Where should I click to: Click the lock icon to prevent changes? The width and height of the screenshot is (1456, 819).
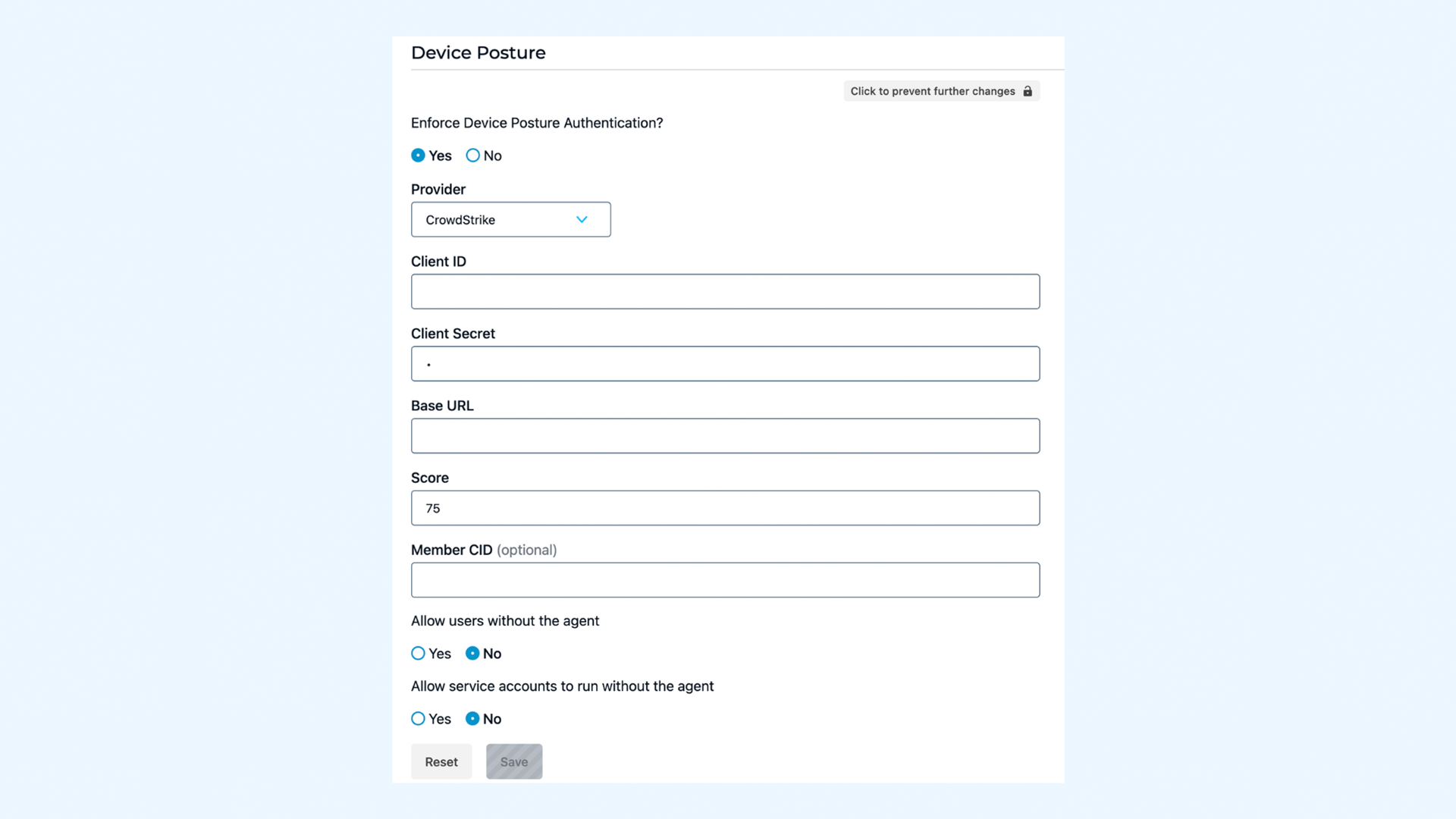[1028, 91]
